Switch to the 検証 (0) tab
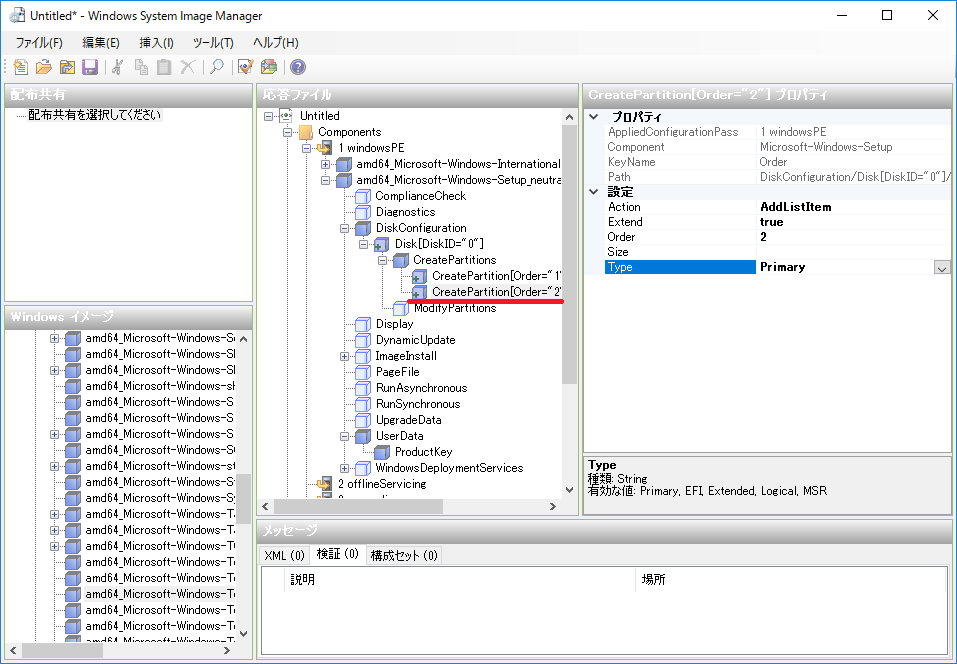Image resolution: width=957 pixels, height=664 pixels. 338,554
